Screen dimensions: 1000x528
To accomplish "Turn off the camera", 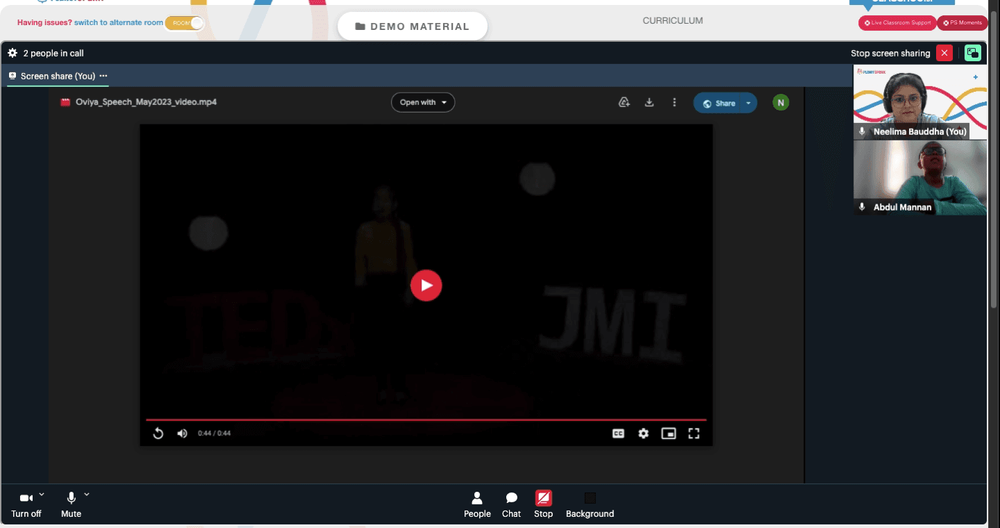I will click(26, 504).
